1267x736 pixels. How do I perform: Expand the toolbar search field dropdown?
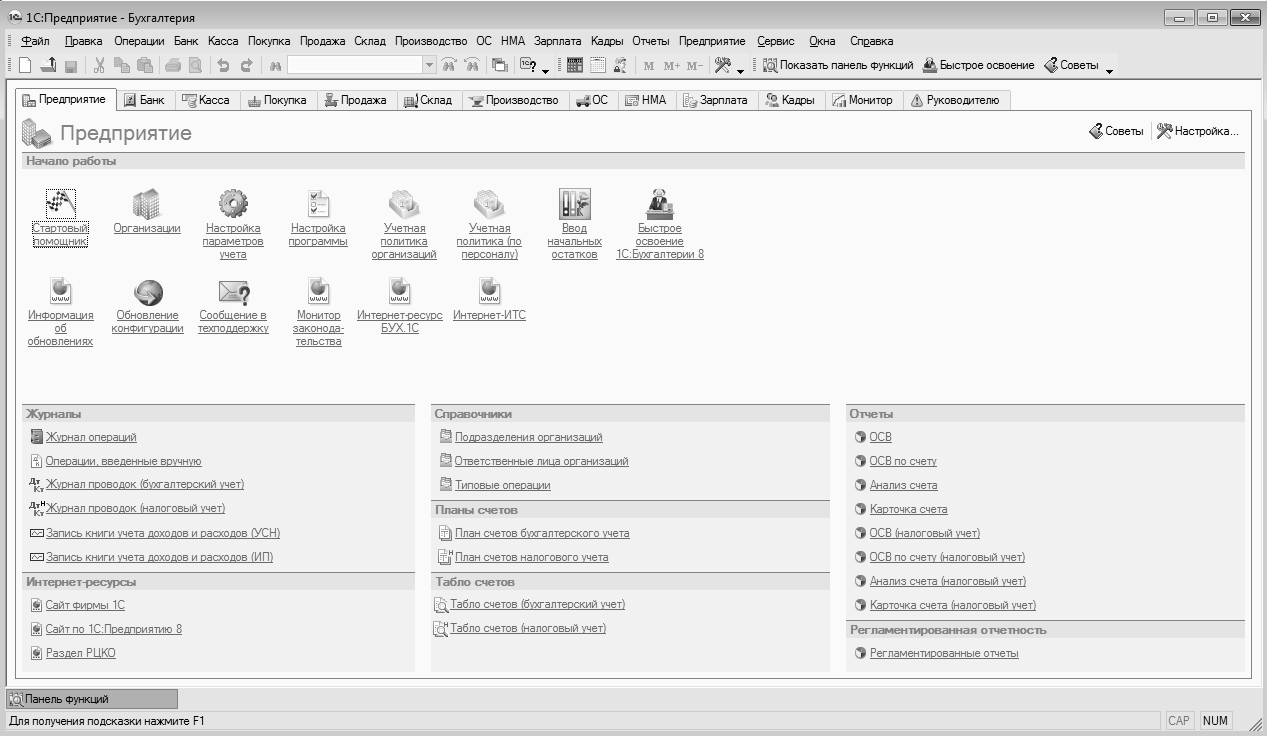pos(429,66)
